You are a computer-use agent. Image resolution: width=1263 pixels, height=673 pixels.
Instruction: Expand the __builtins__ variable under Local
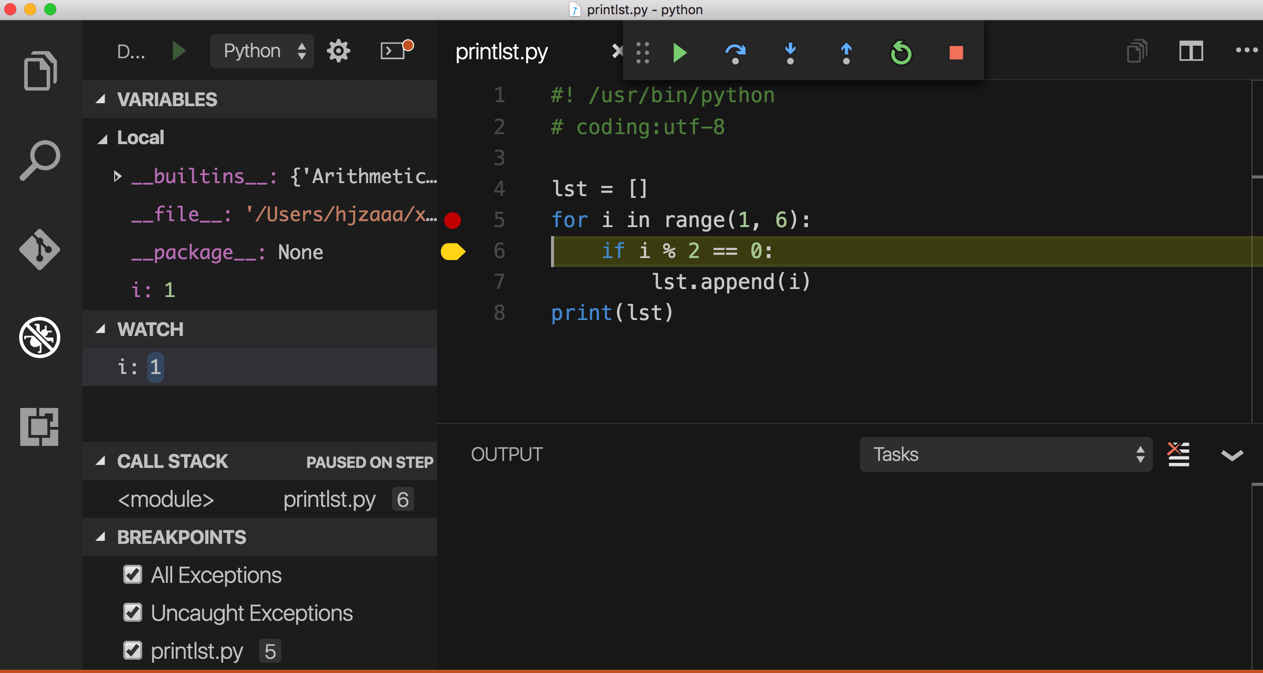[x=117, y=176]
